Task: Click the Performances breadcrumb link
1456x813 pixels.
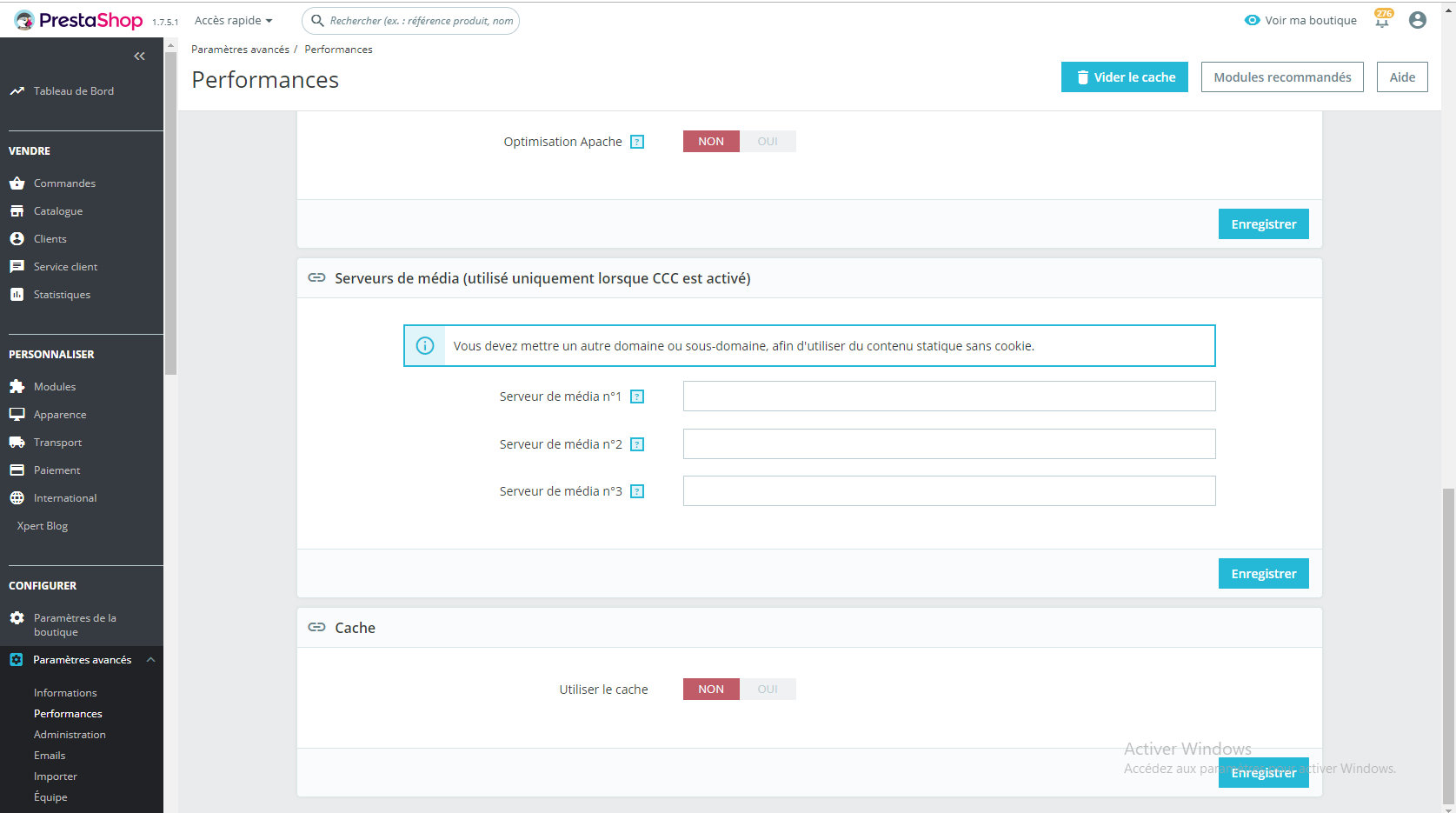Action: 338,49
